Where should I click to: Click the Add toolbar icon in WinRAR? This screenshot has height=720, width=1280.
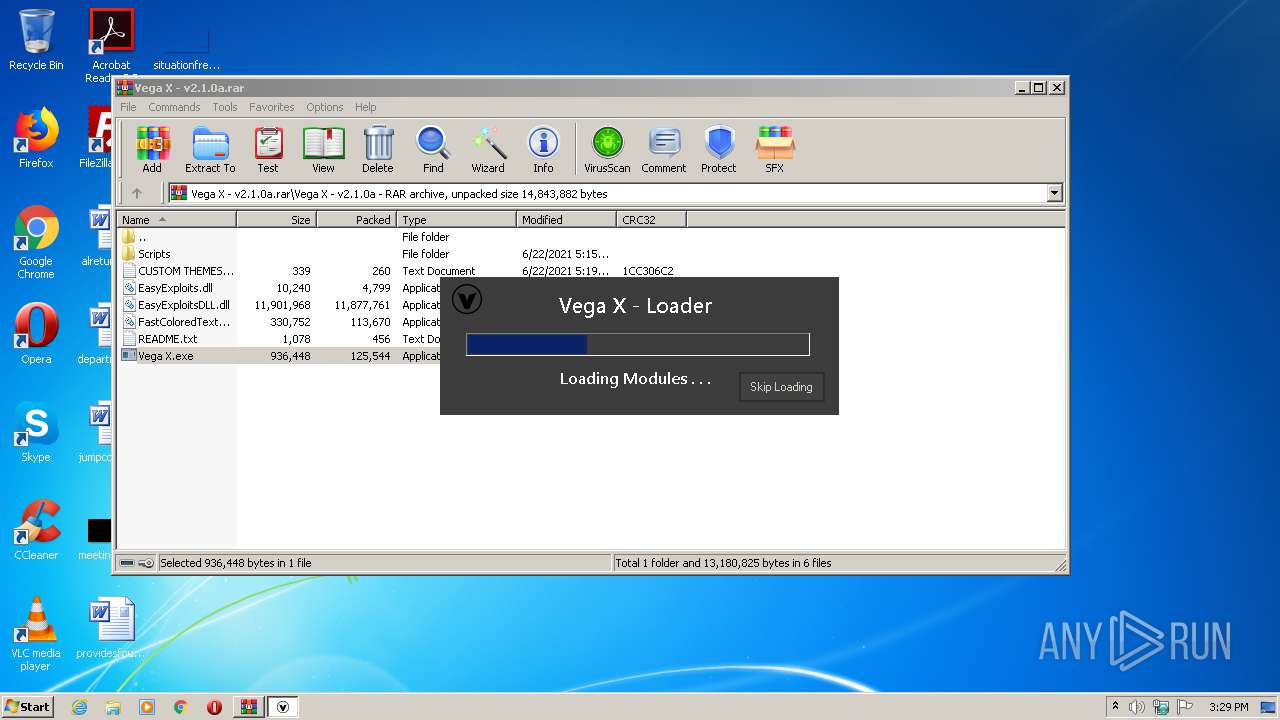[152, 150]
